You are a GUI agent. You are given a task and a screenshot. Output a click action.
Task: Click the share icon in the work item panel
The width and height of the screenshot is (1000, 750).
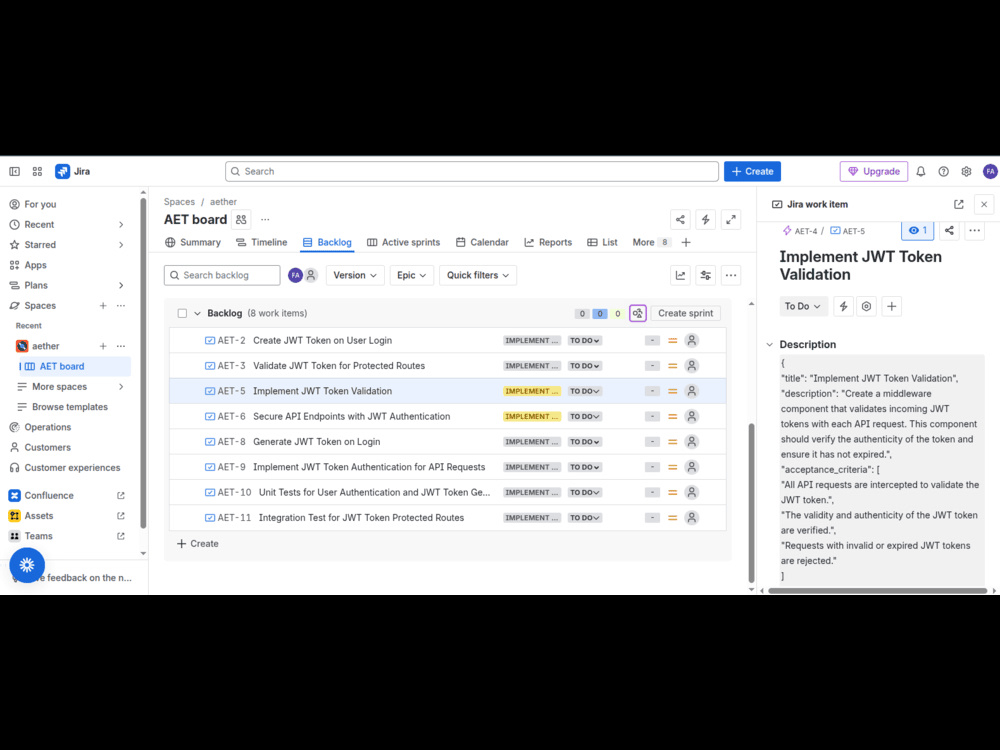coord(949,230)
